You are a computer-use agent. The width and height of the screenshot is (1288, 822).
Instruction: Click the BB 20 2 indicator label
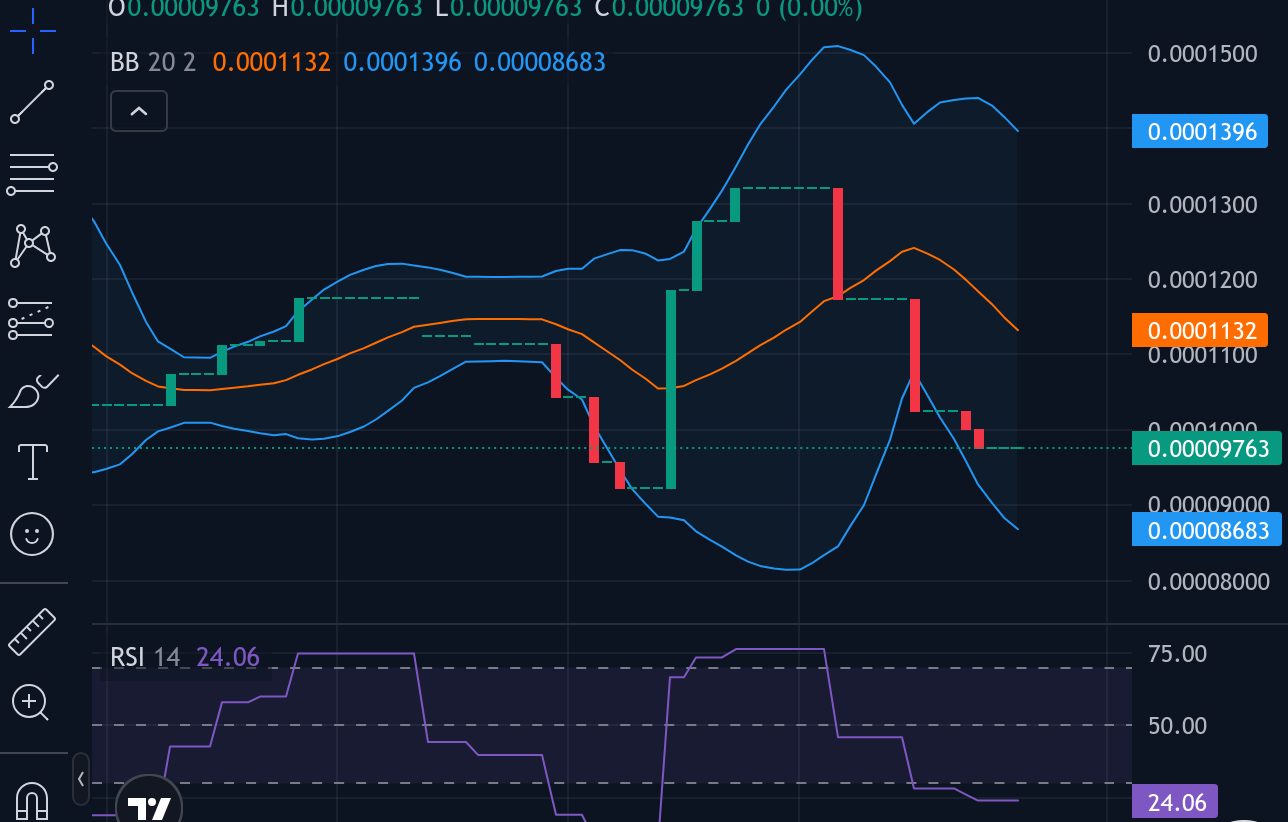pos(153,62)
